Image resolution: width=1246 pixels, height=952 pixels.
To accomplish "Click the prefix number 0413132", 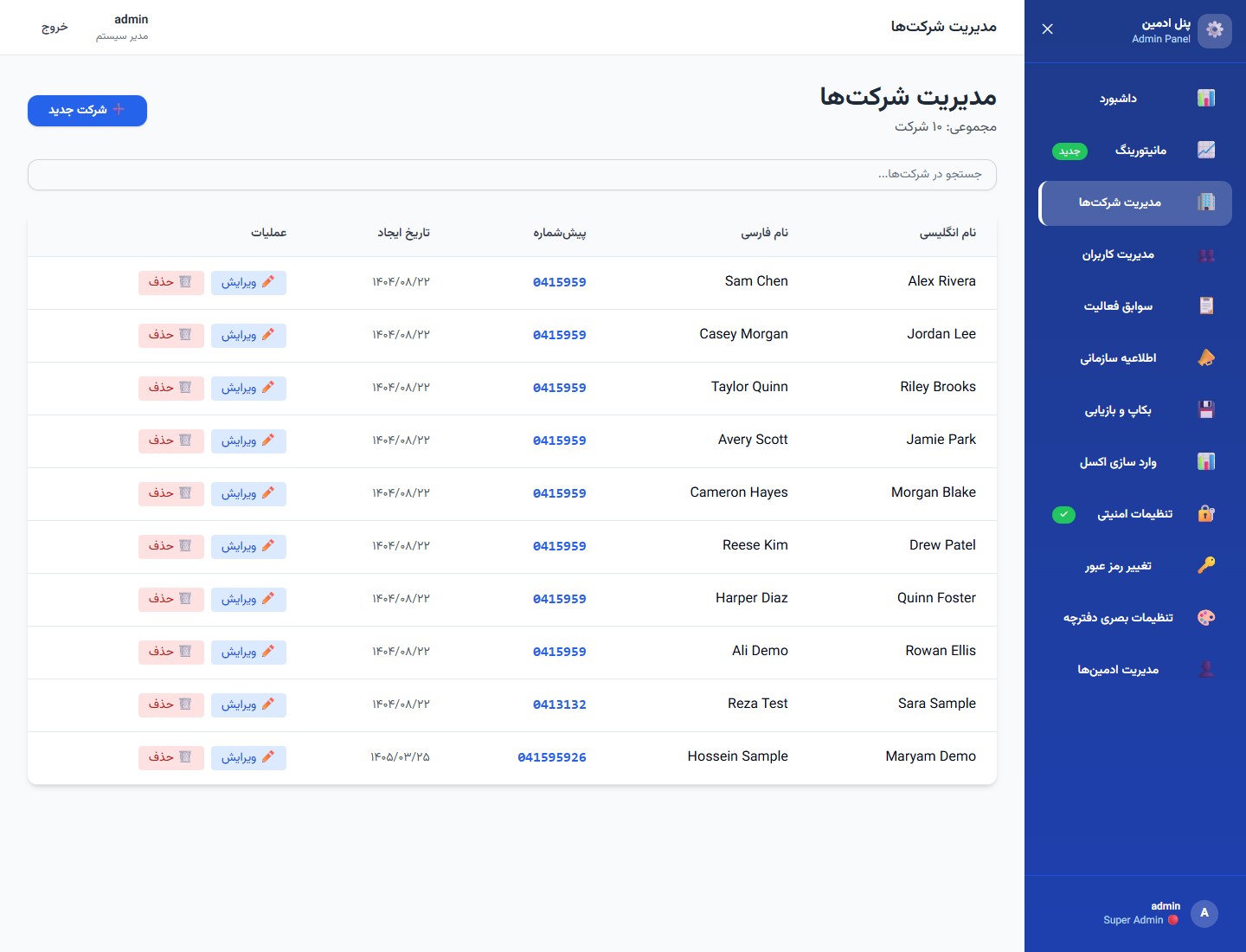I will (x=560, y=704).
